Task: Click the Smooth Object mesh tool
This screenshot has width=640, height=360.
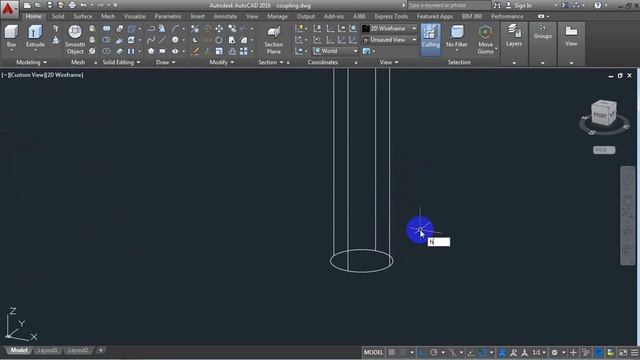Action: point(75,40)
